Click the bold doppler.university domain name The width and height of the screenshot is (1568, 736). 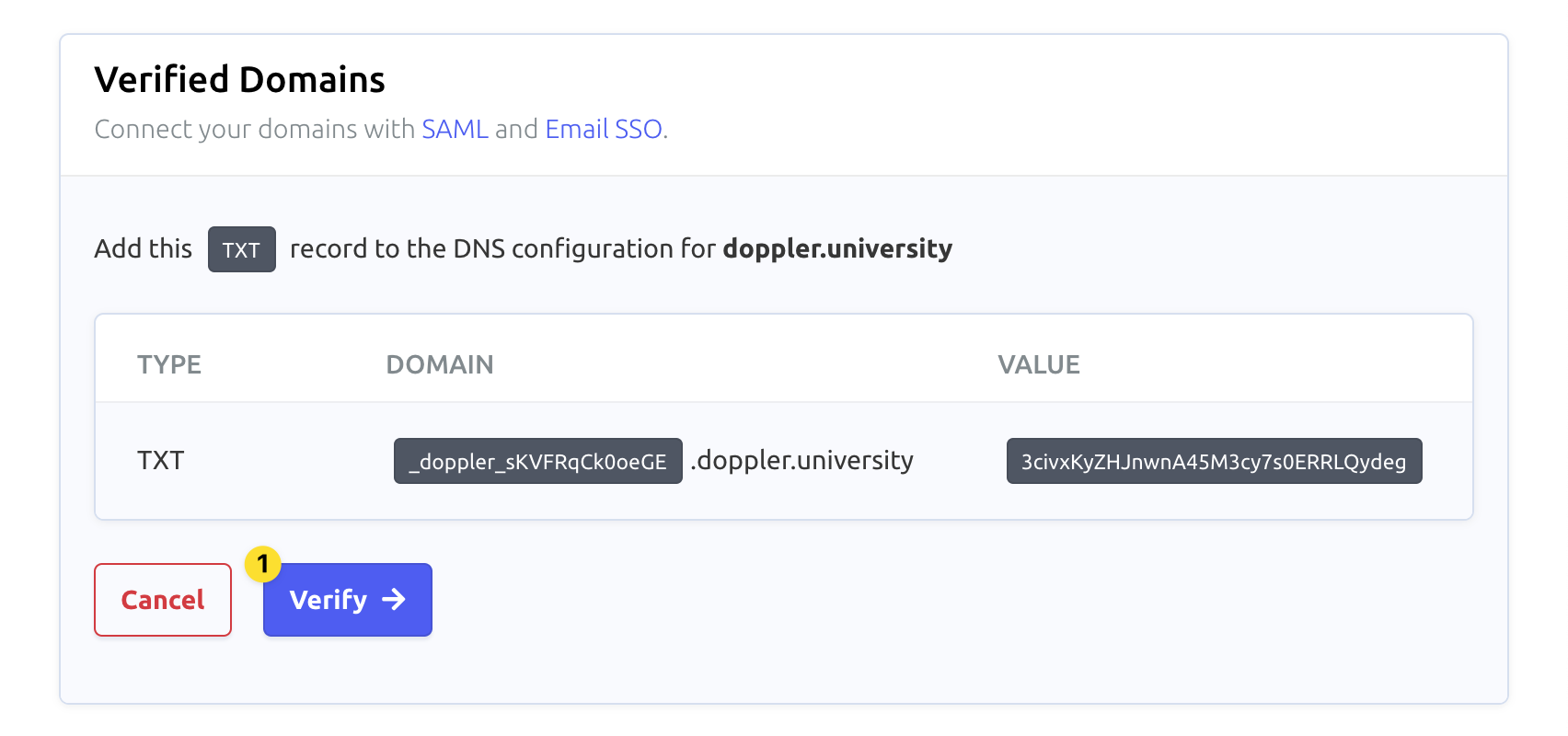coord(837,248)
